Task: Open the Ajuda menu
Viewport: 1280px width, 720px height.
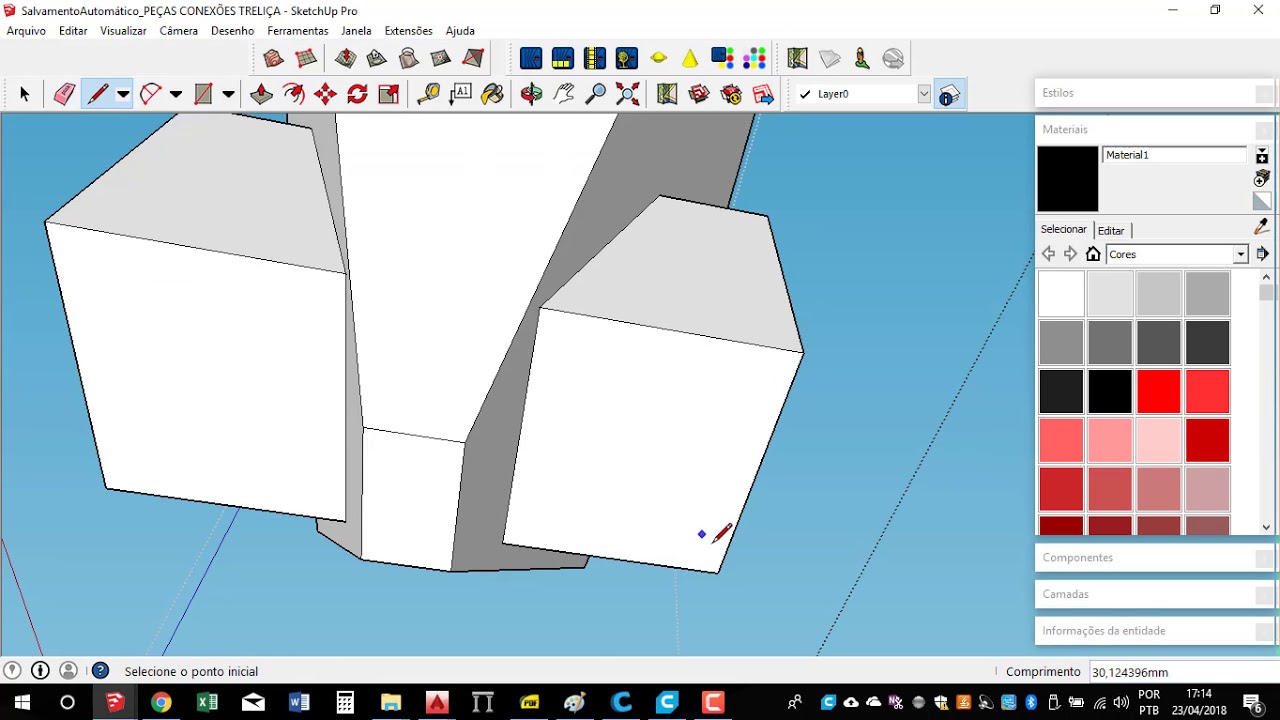Action: (460, 31)
